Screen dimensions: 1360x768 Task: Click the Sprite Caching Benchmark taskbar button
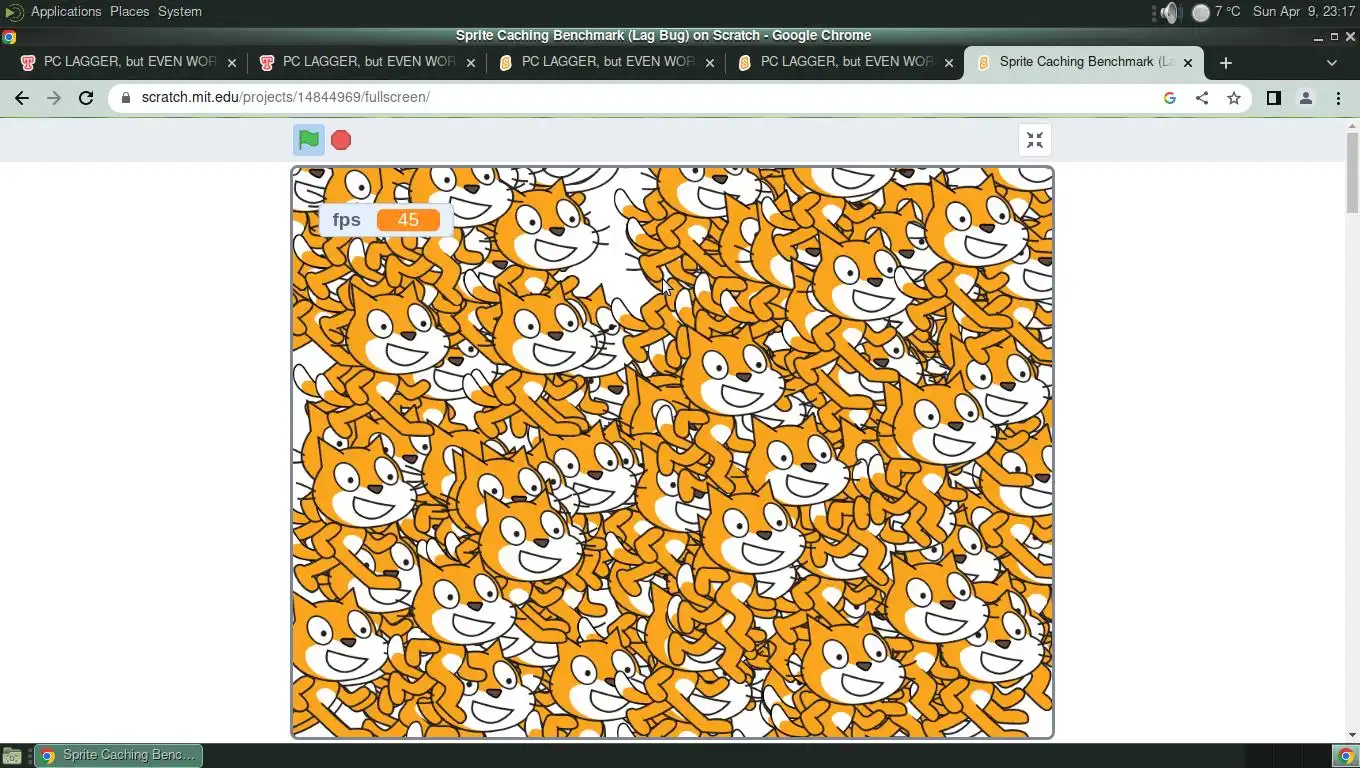pos(118,756)
